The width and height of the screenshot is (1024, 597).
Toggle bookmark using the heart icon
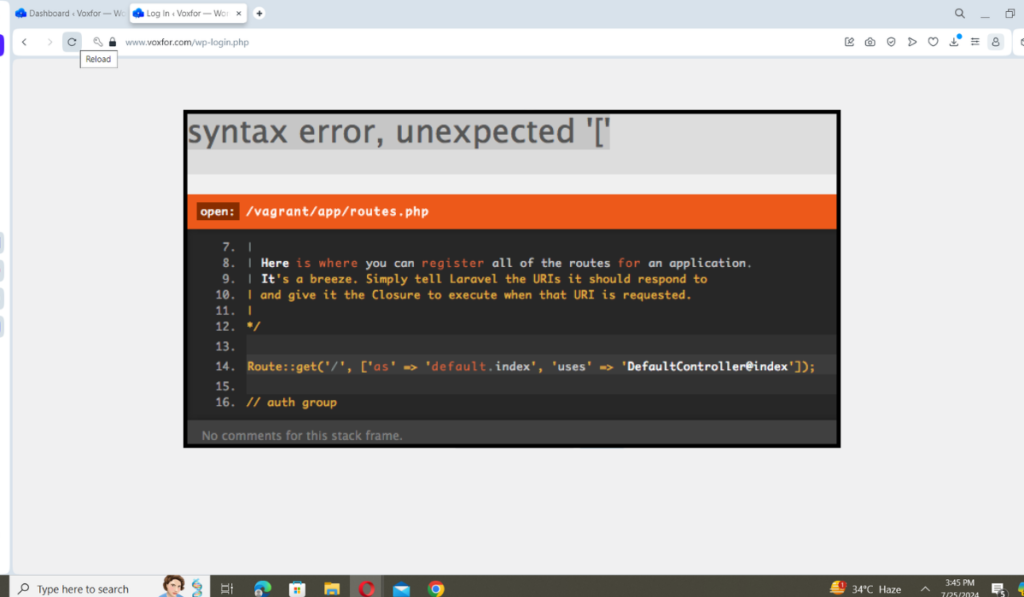[x=932, y=42]
